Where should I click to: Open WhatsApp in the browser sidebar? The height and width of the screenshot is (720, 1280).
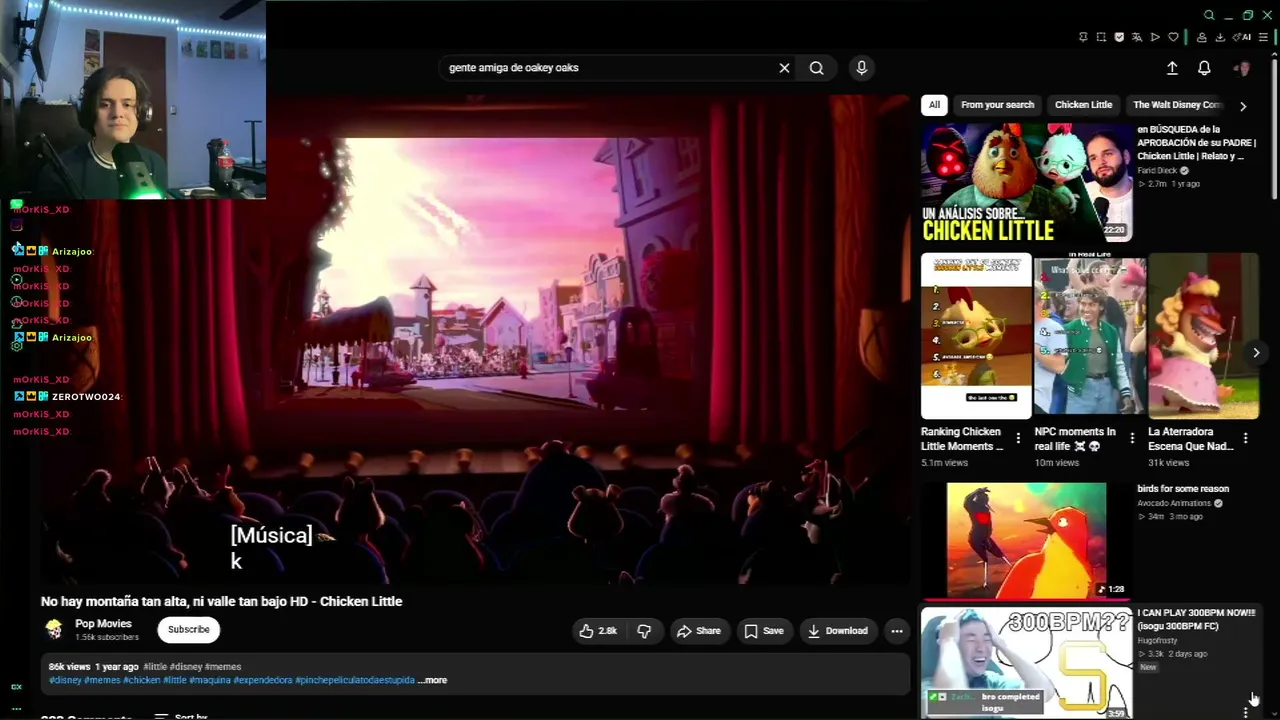click(x=16, y=206)
